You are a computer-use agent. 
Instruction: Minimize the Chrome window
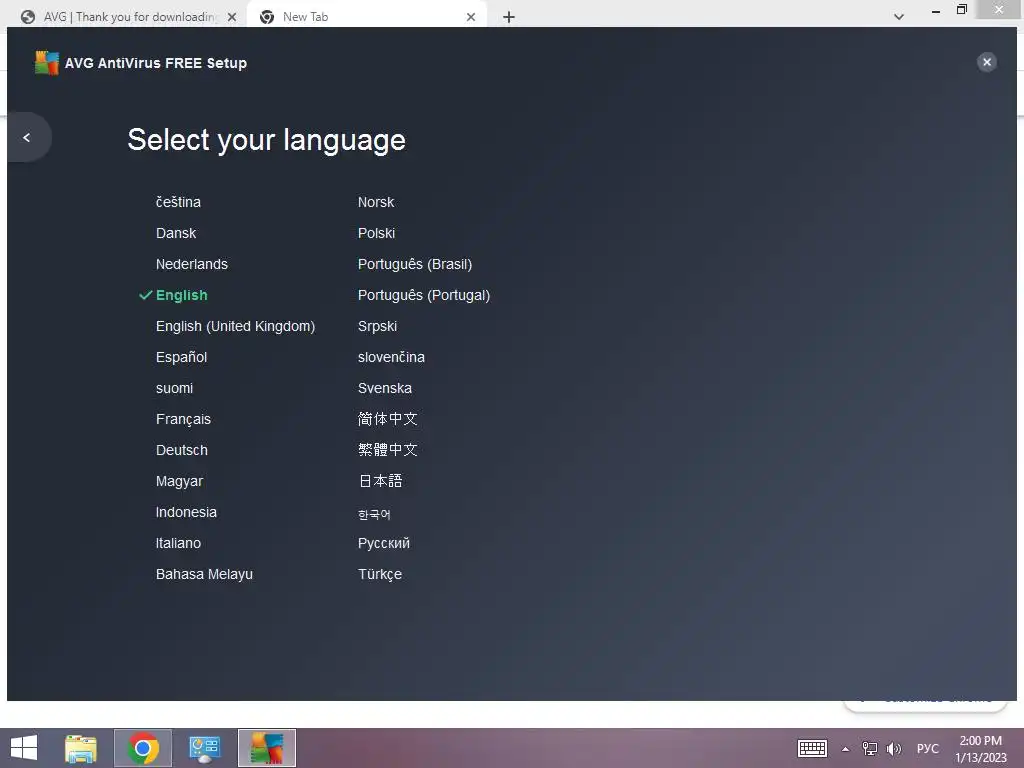pos(936,11)
